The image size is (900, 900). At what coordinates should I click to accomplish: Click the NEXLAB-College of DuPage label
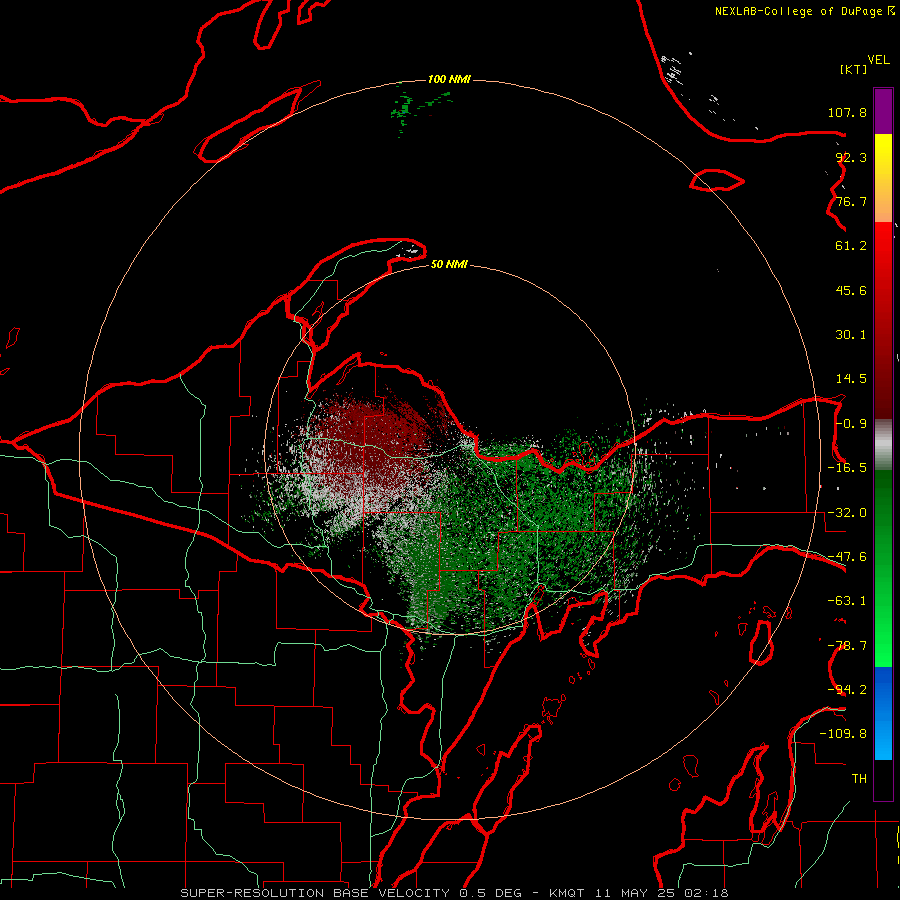[x=804, y=11]
